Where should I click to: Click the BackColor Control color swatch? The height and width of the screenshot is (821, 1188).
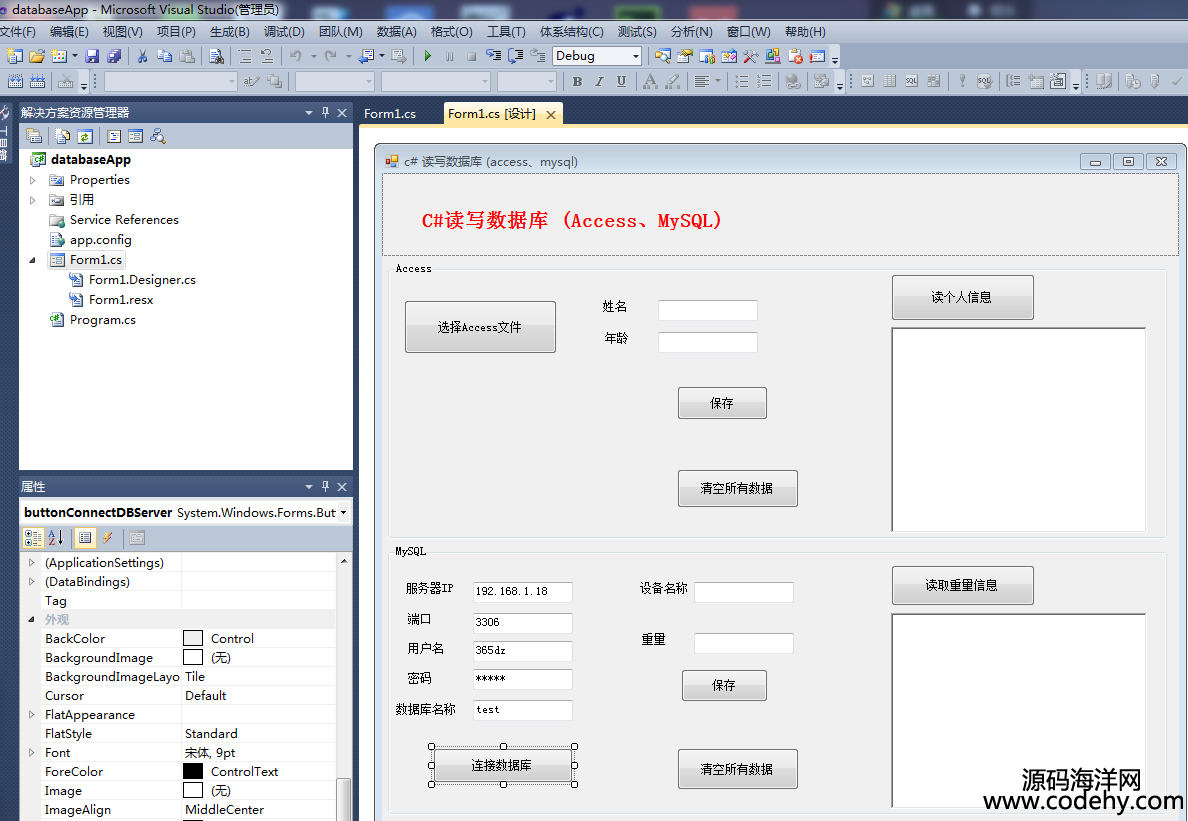193,638
